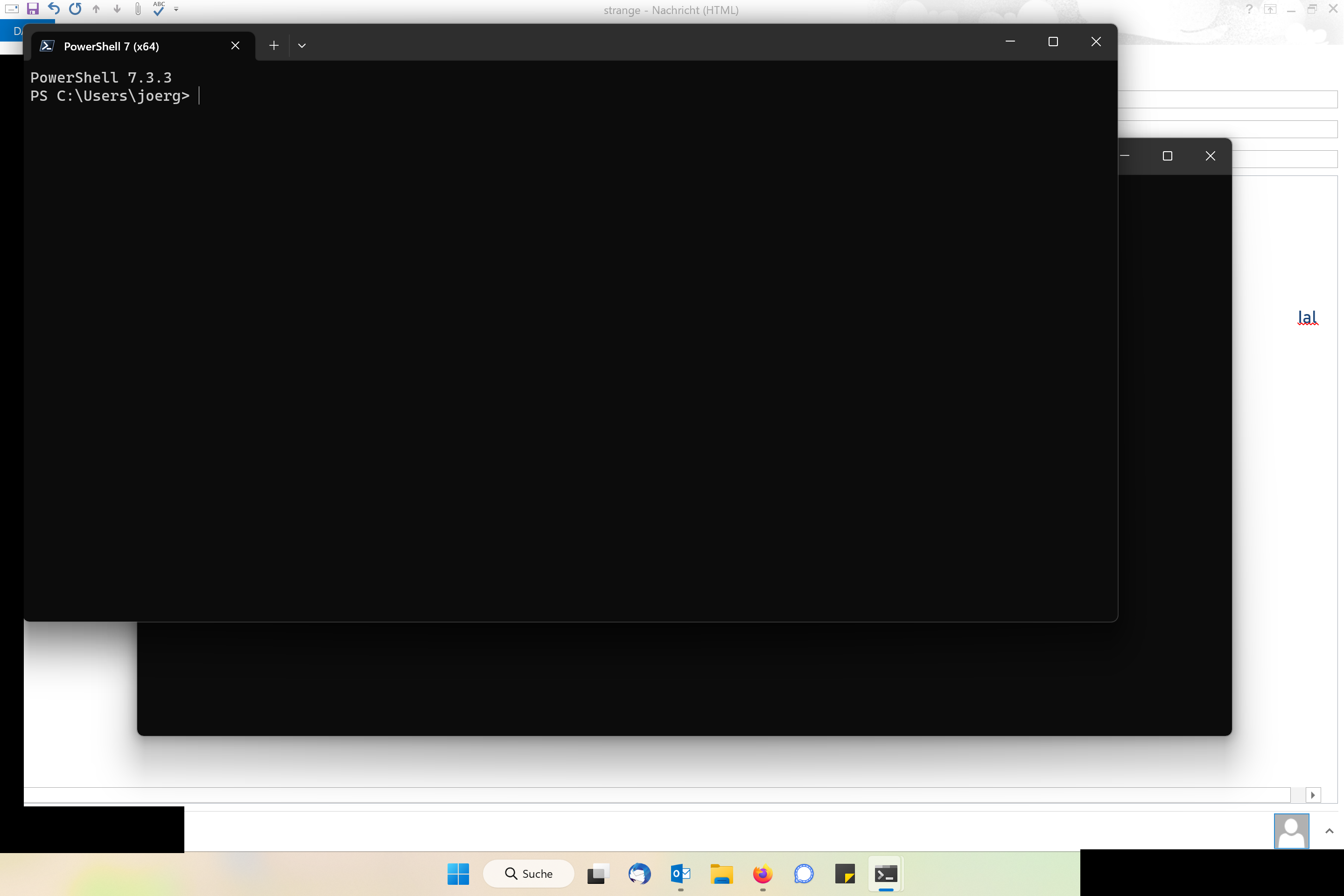Open File Explorer from the taskbar
Image resolution: width=1344 pixels, height=896 pixels.
pyautogui.click(x=722, y=874)
